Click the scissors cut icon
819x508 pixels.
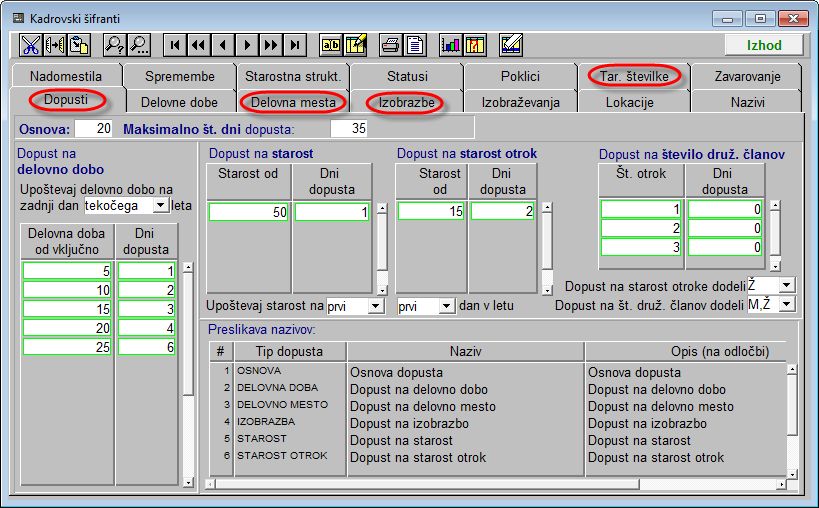(30, 45)
